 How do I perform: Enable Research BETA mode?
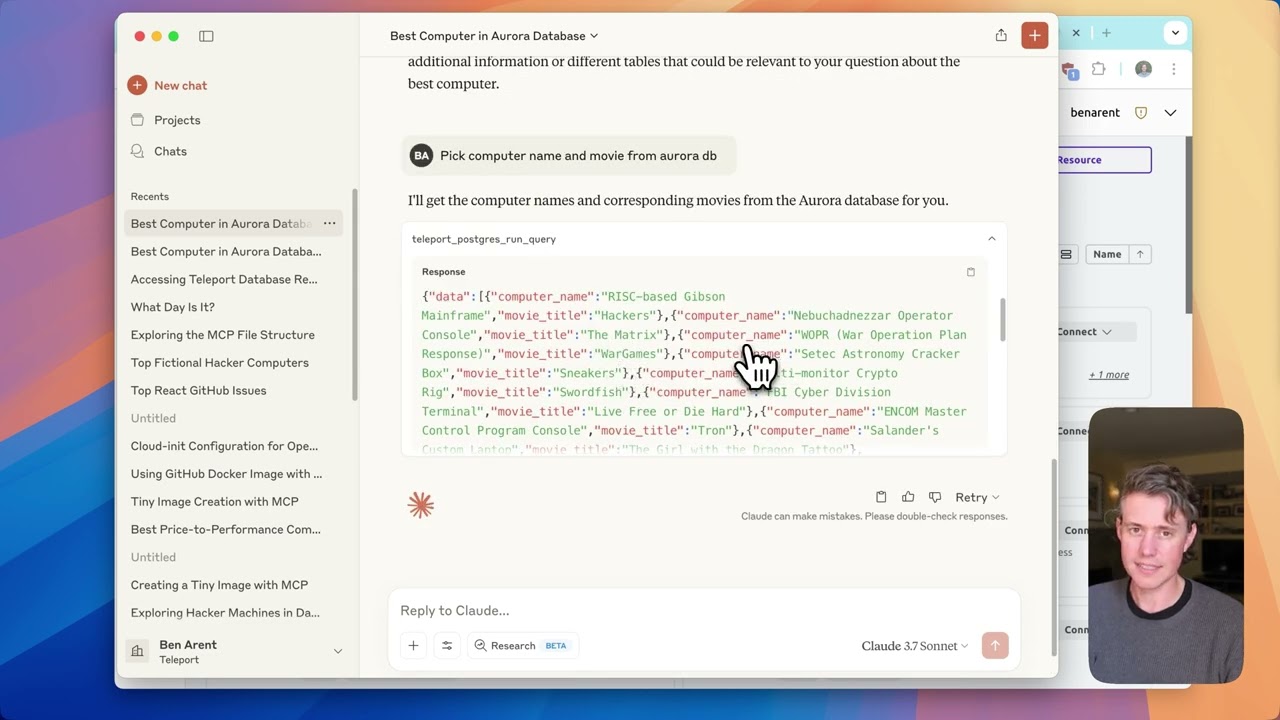pos(522,645)
